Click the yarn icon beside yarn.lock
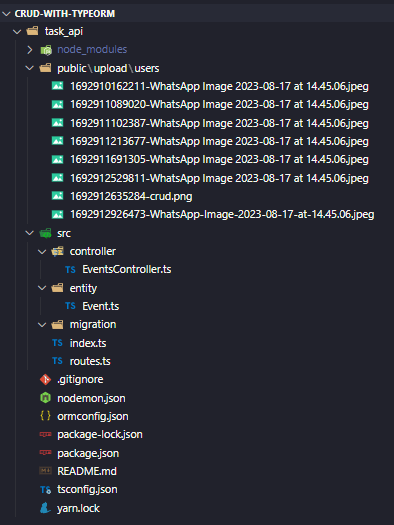The width and height of the screenshot is (394, 525). click(46, 508)
